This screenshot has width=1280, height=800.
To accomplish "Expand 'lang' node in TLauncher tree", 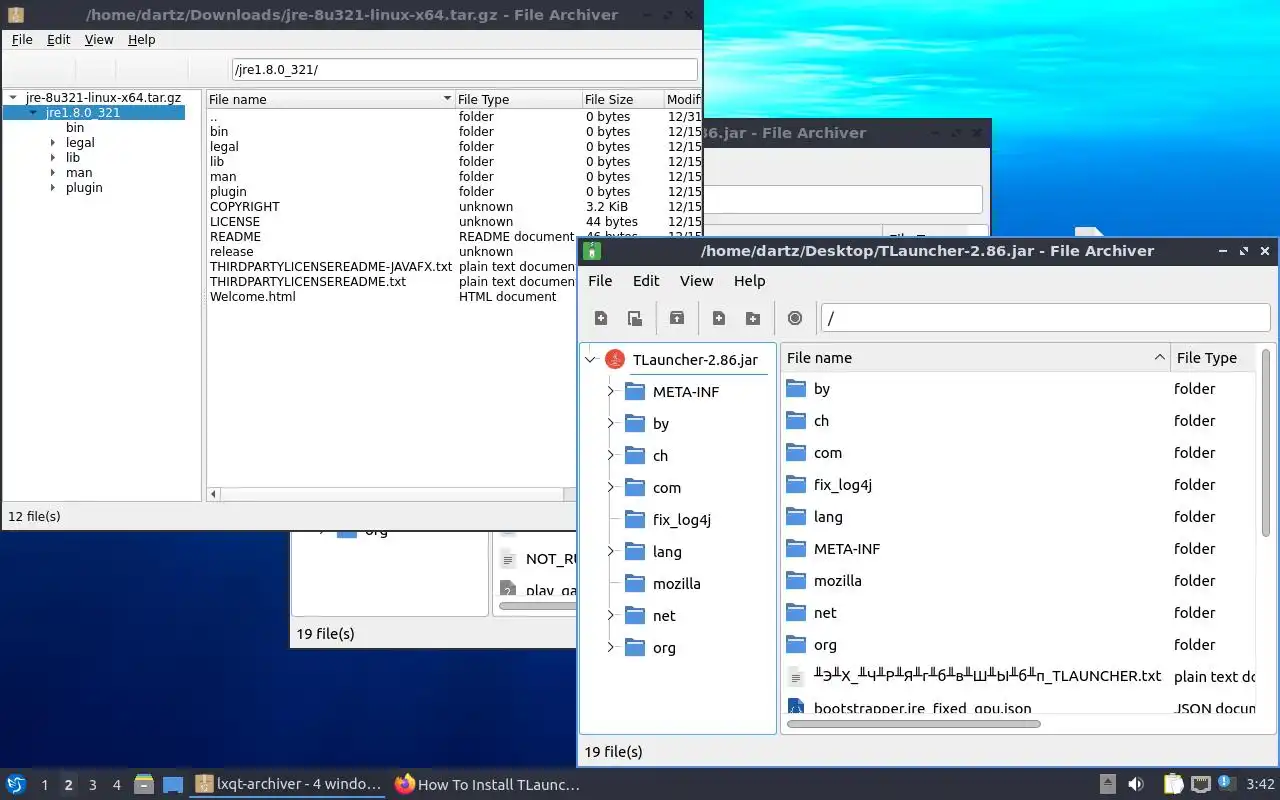I will (x=610, y=552).
